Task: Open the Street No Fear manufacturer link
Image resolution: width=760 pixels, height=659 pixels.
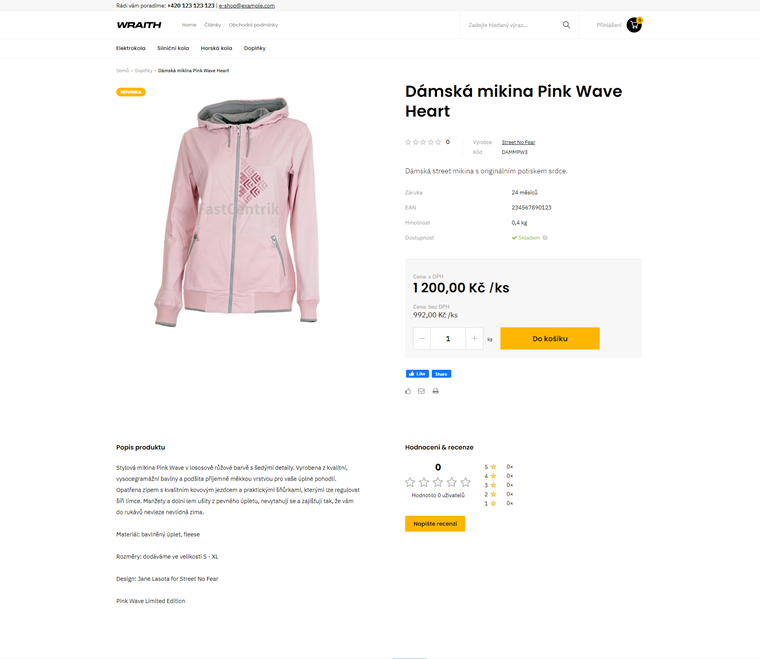Action: [518, 142]
